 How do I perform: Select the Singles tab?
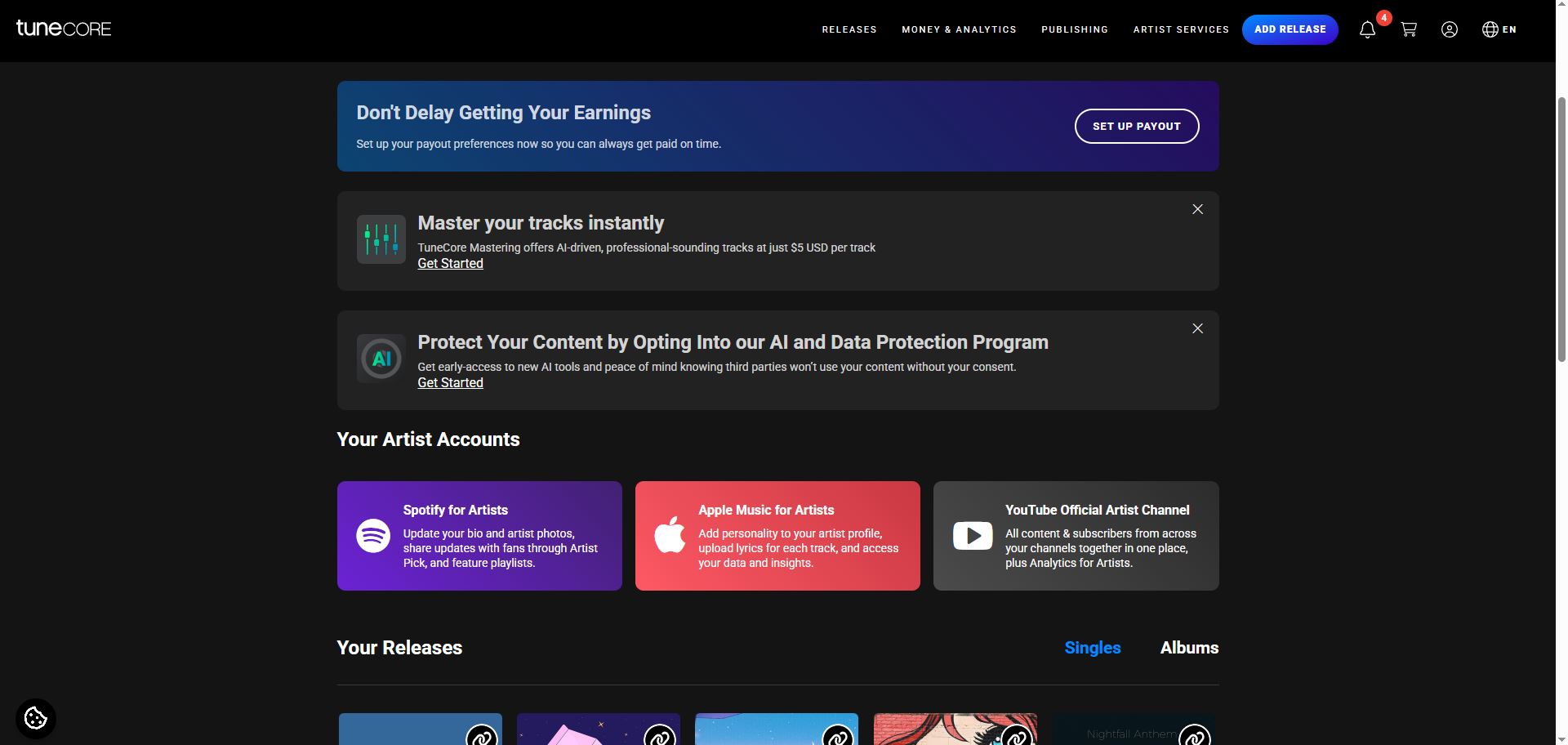1093,648
